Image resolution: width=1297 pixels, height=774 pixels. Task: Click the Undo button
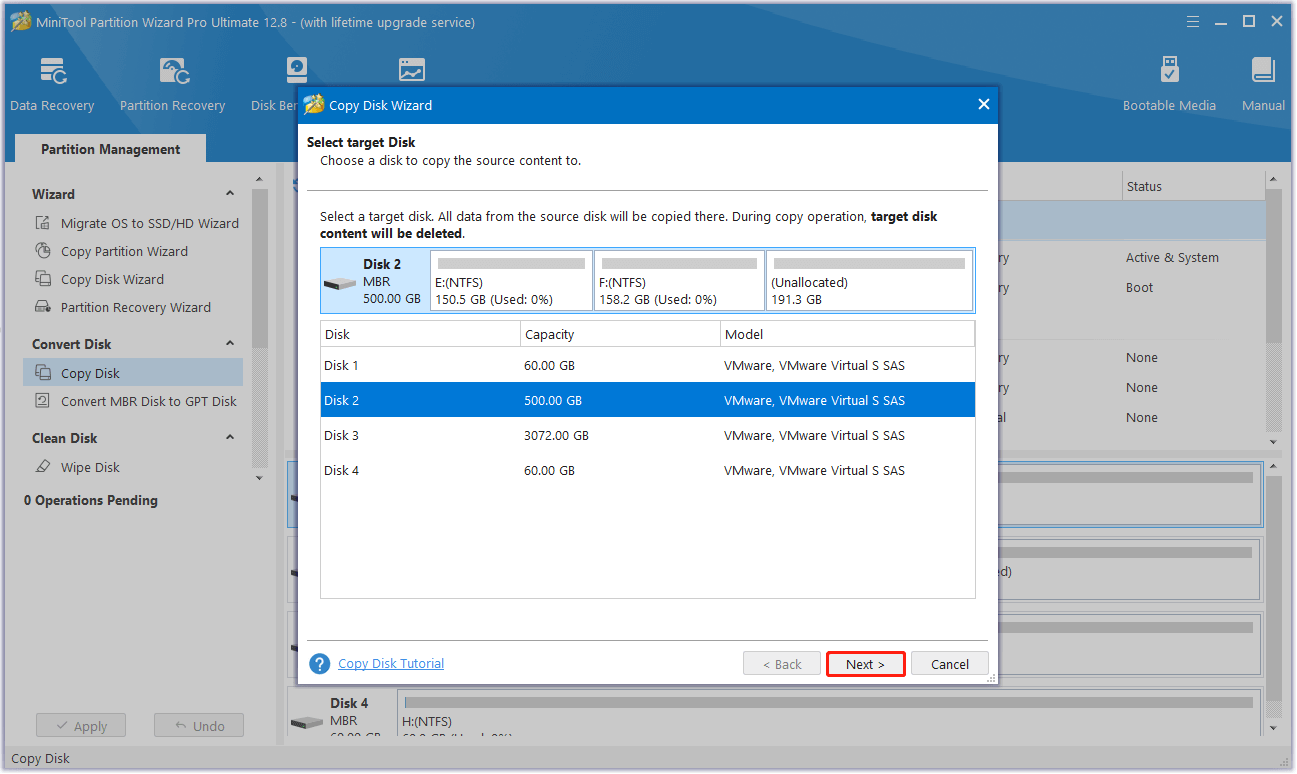coord(199,726)
